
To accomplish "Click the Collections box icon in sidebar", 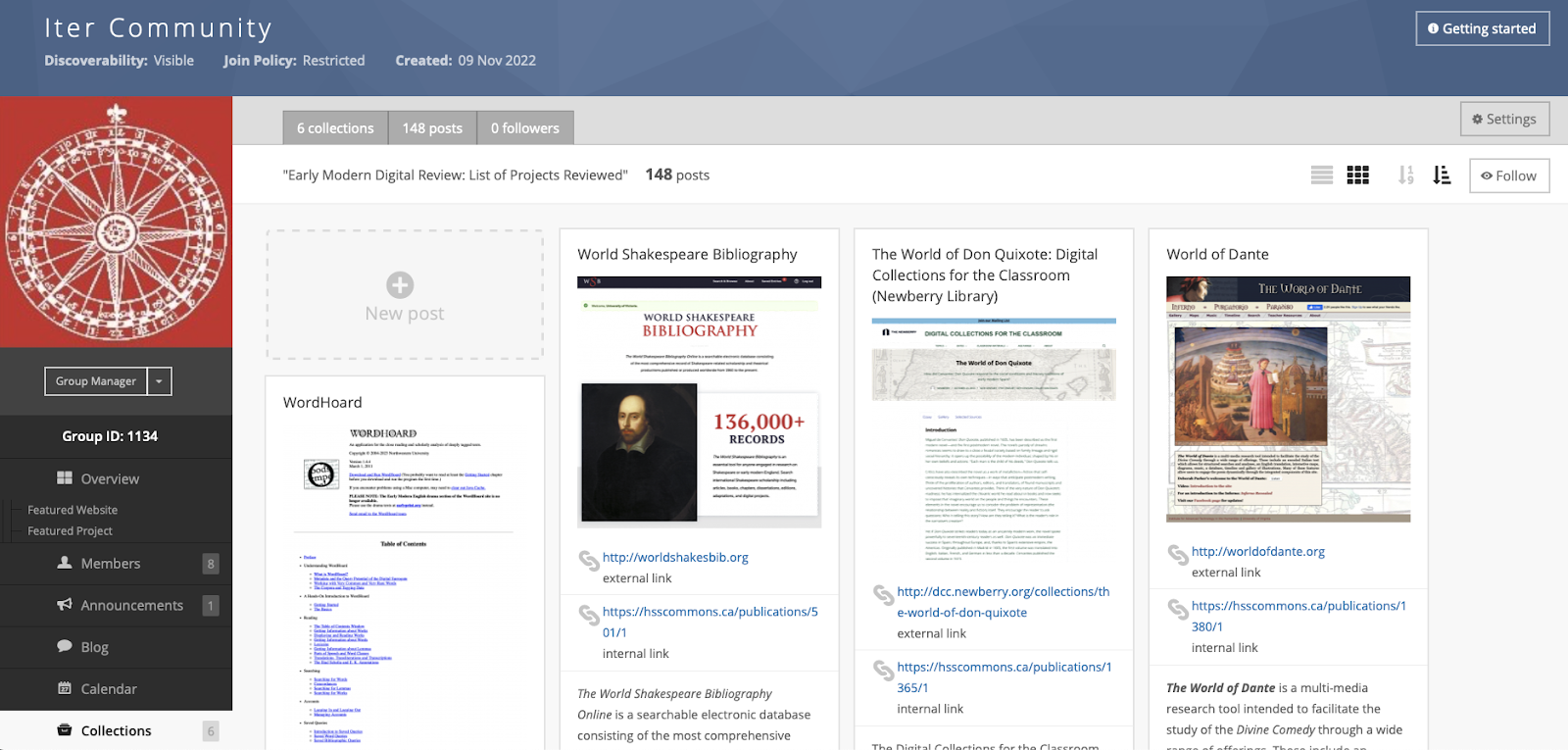I will [65, 730].
